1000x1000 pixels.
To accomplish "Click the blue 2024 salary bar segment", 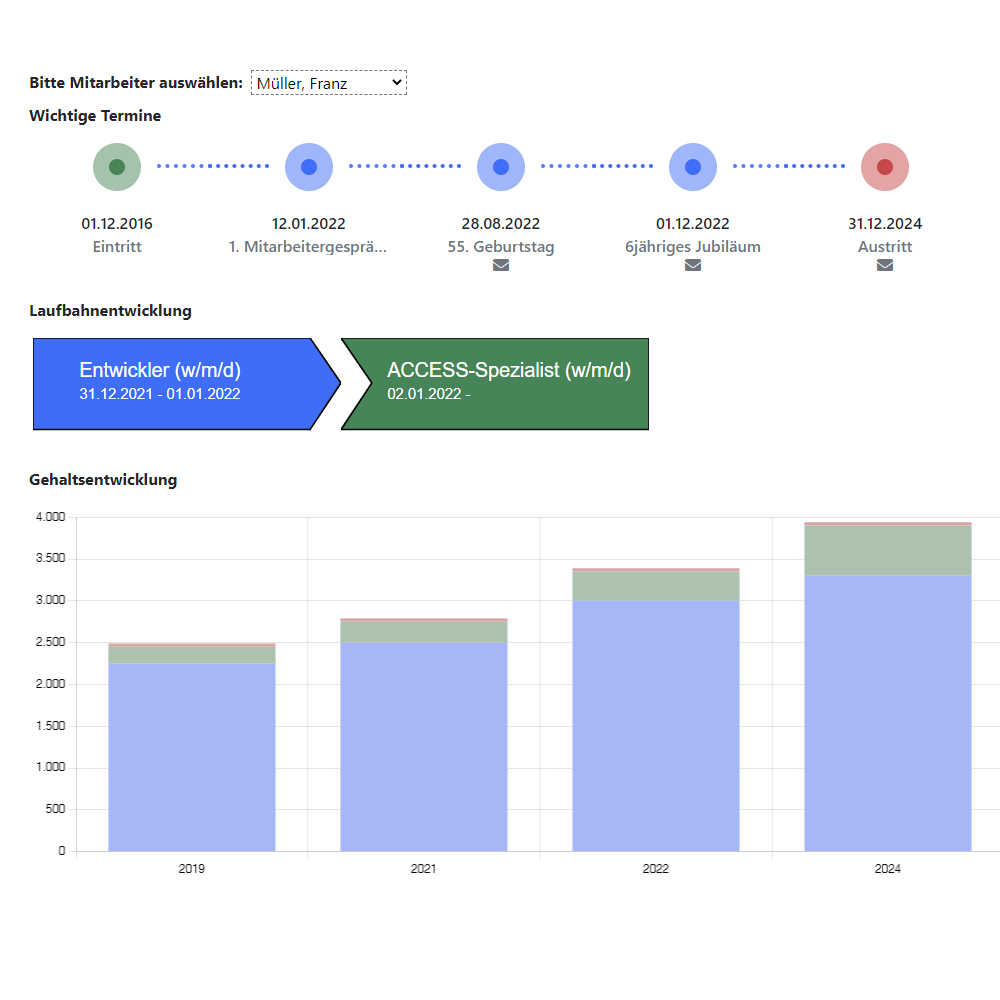I will (x=888, y=713).
